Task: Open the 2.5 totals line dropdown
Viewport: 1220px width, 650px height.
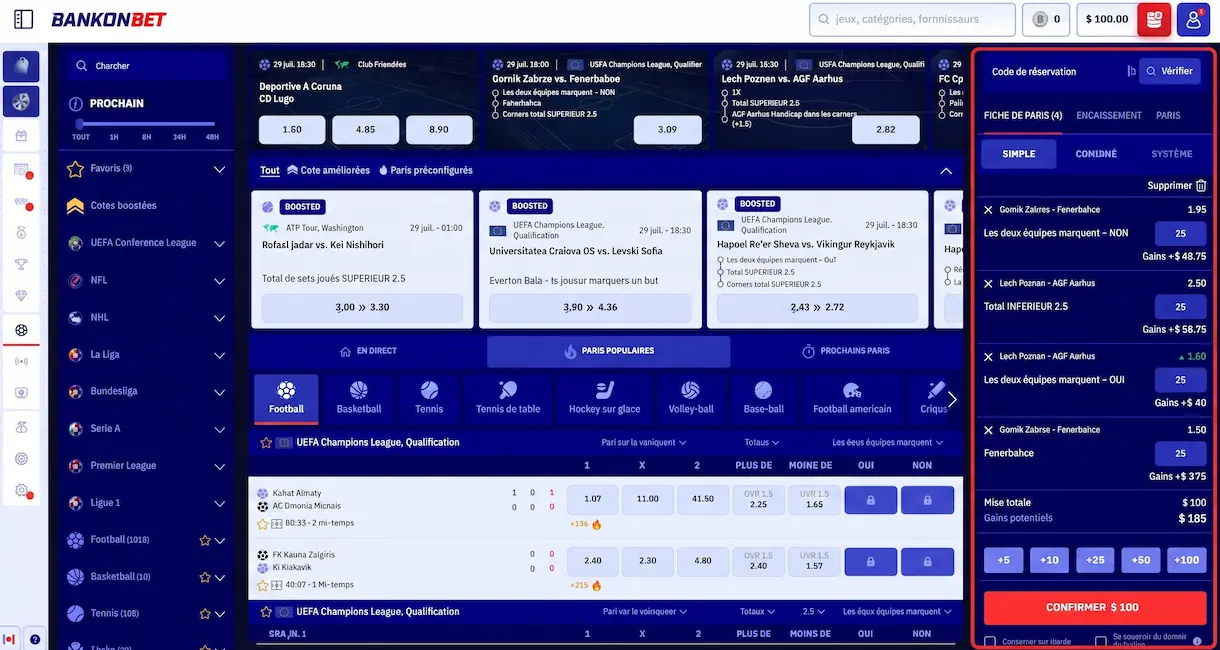Action: [x=813, y=611]
